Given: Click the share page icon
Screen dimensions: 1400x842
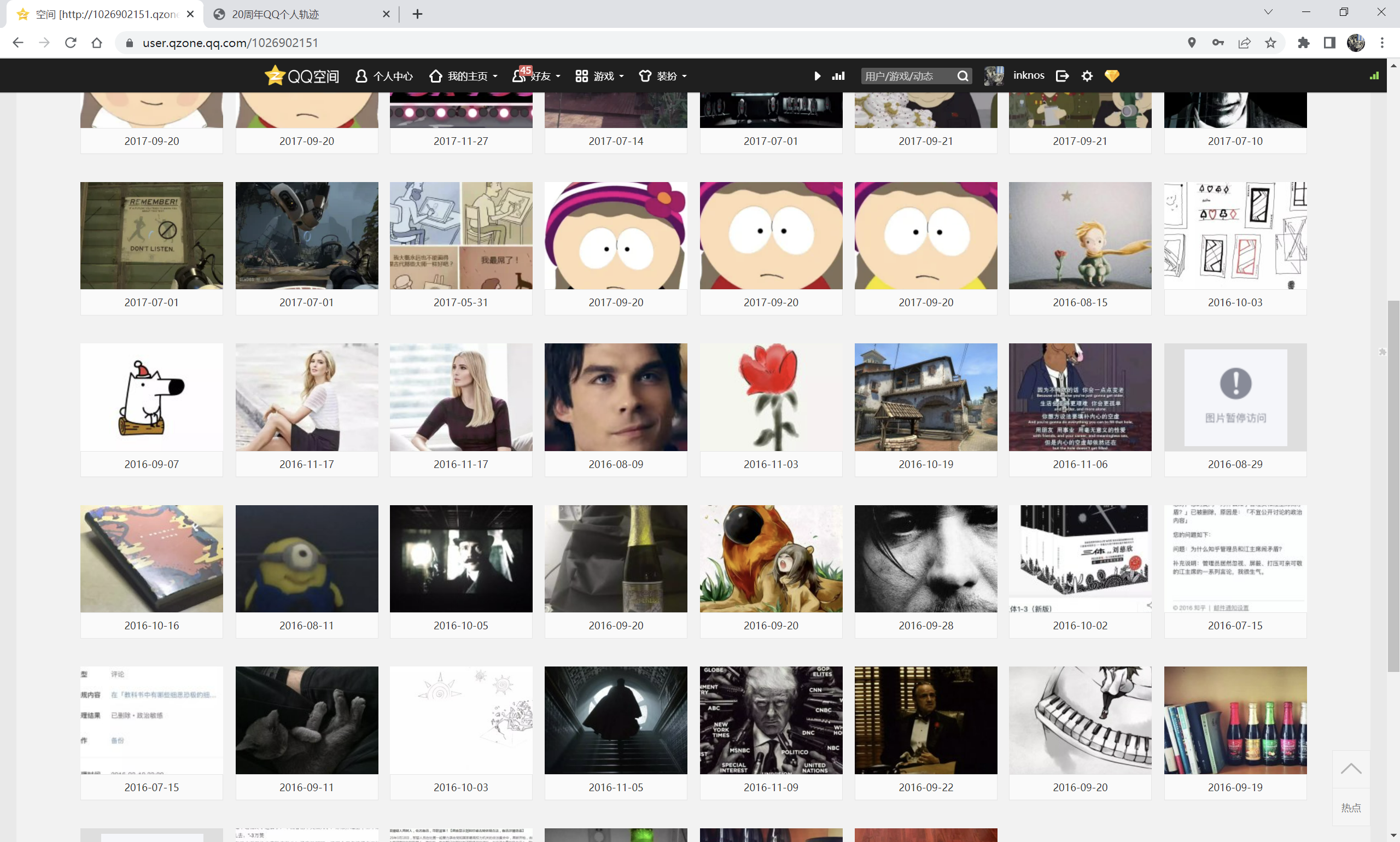Looking at the screenshot, I should [x=1244, y=43].
